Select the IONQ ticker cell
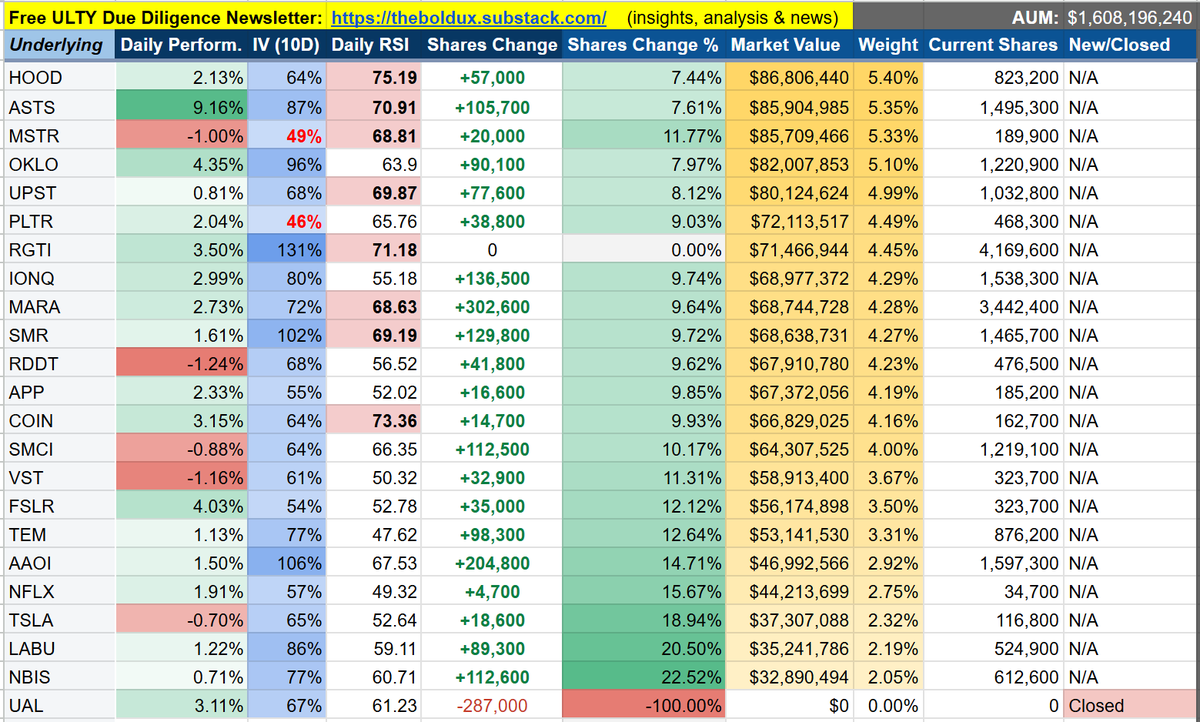 (x=57, y=278)
